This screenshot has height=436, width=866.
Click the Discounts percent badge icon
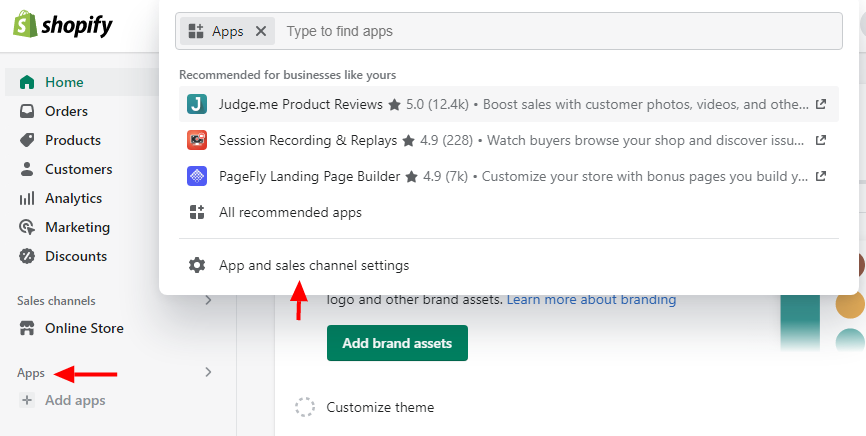27,256
